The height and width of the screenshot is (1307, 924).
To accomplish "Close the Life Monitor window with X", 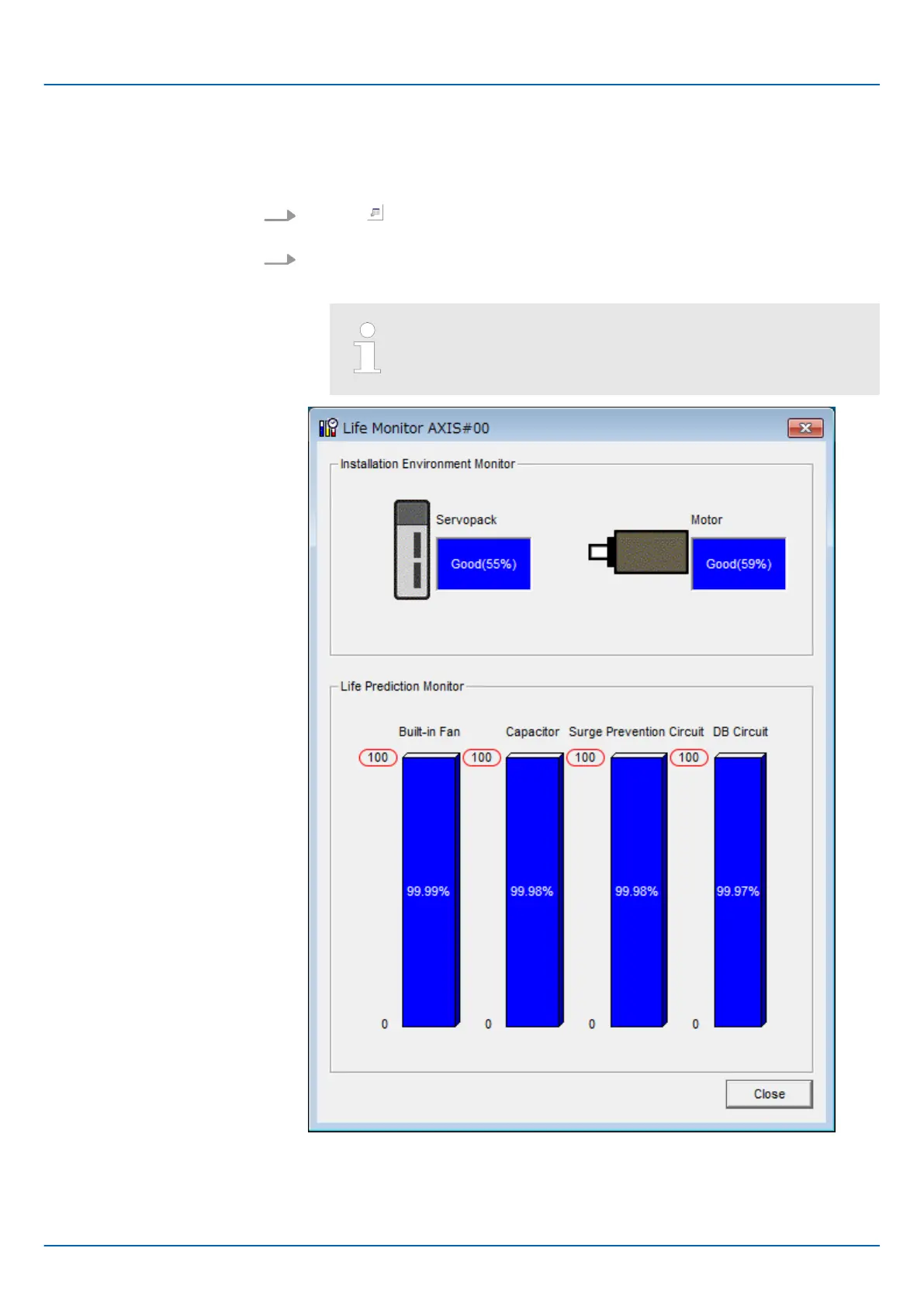I will (x=805, y=428).
